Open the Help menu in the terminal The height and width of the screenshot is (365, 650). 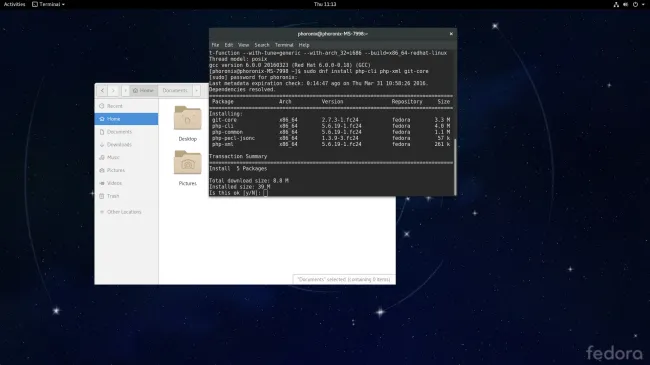pos(304,45)
